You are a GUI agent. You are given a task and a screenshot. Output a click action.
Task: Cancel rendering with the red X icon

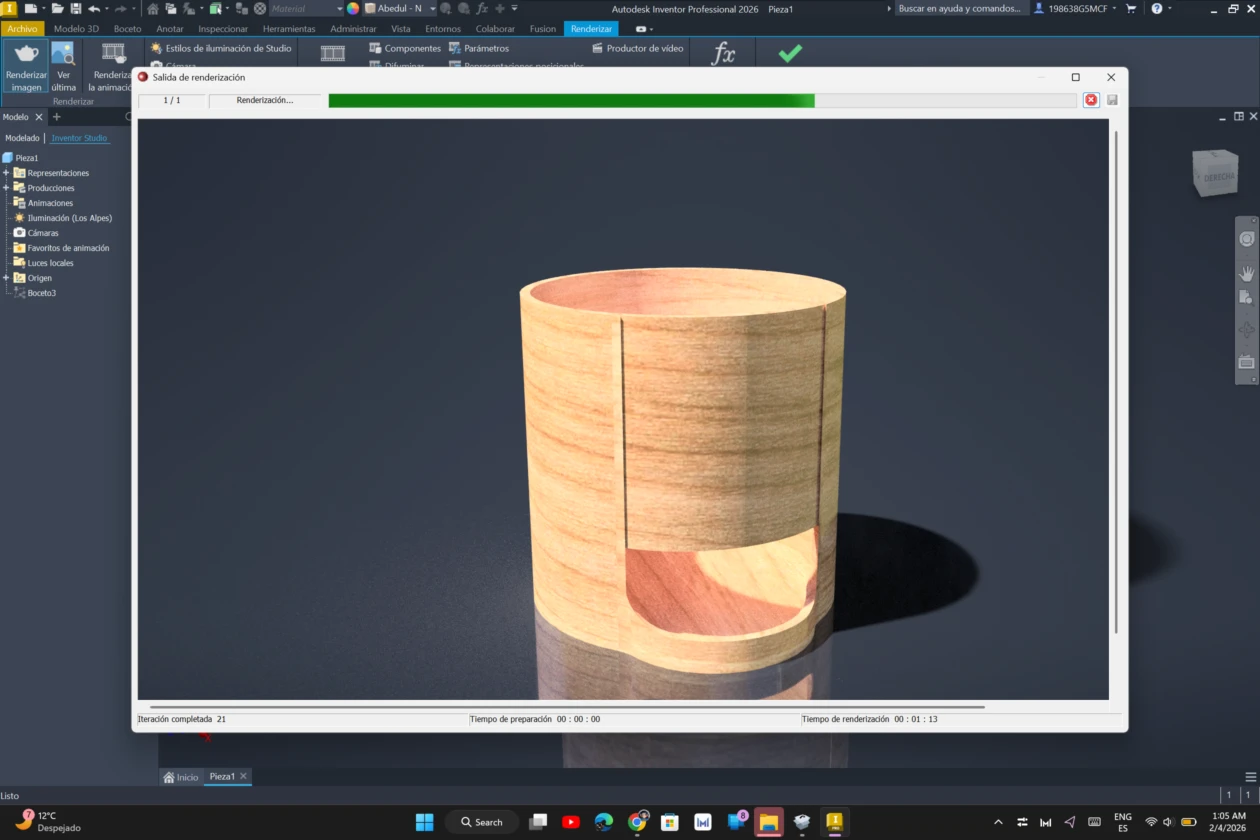[1091, 100]
